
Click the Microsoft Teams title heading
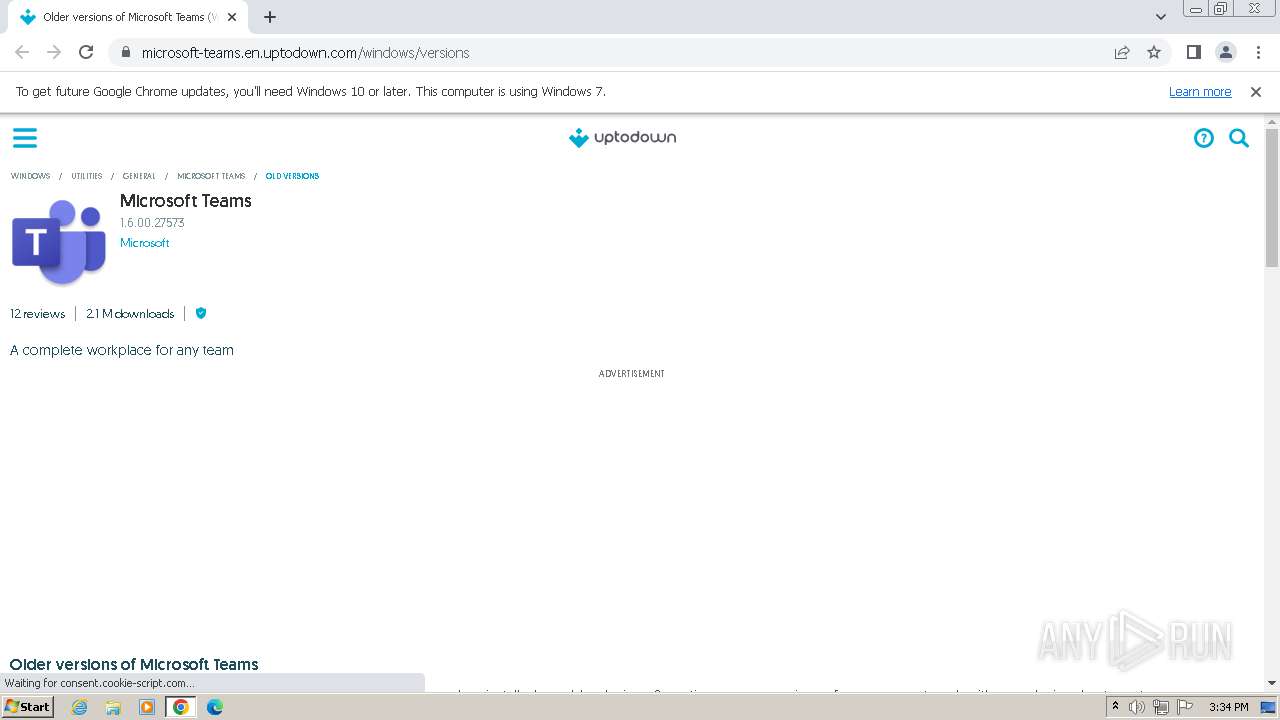coord(186,201)
